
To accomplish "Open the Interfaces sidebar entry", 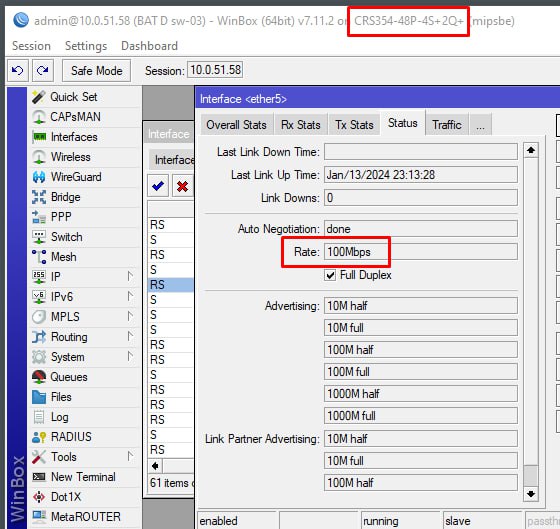I will (x=74, y=137).
